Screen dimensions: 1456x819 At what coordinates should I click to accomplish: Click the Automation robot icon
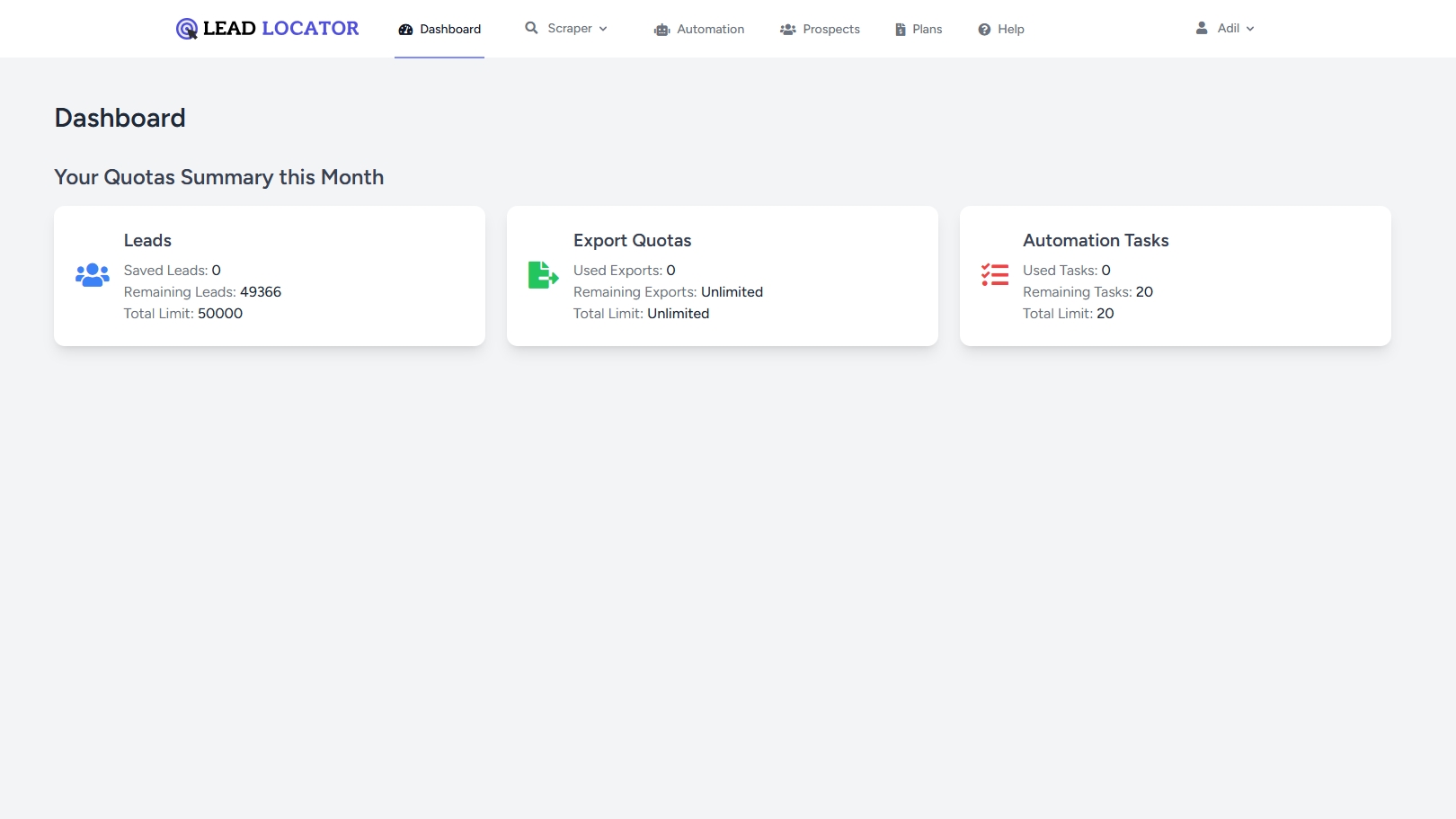coord(662,30)
